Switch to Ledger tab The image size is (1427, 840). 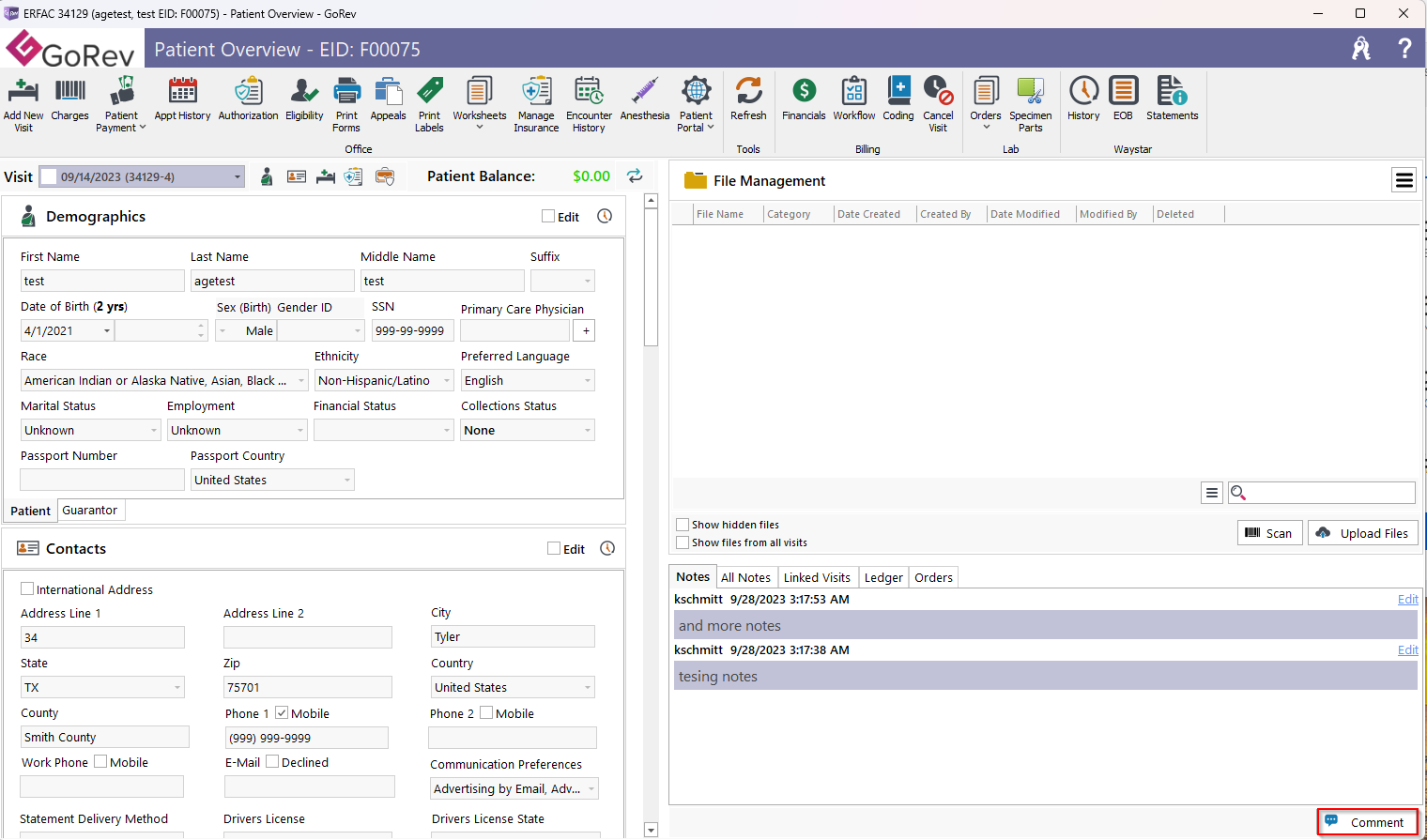coord(883,577)
